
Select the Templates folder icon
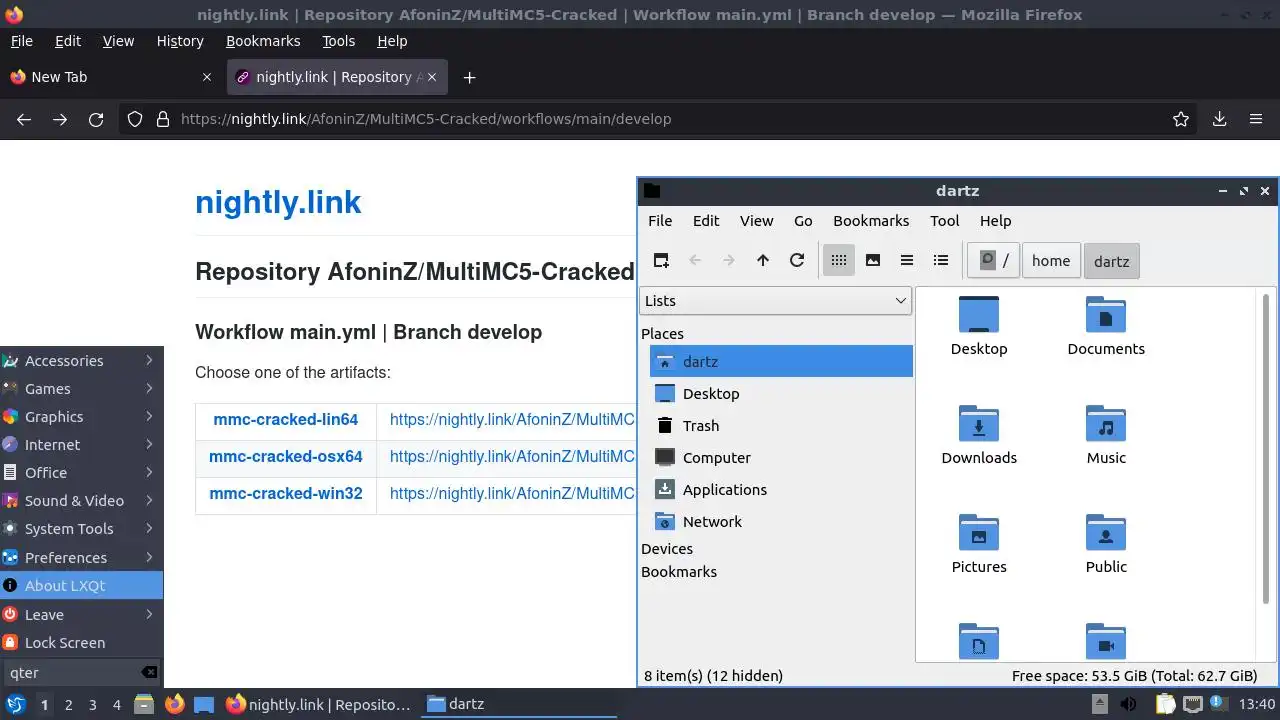[x=979, y=641]
